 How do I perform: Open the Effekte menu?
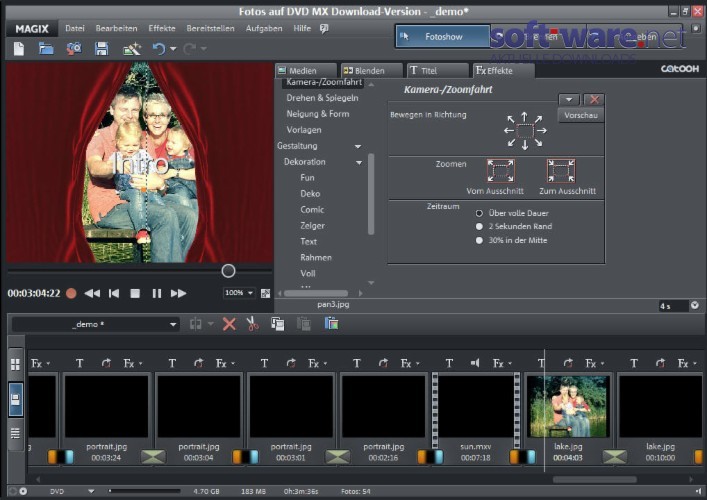pos(162,28)
